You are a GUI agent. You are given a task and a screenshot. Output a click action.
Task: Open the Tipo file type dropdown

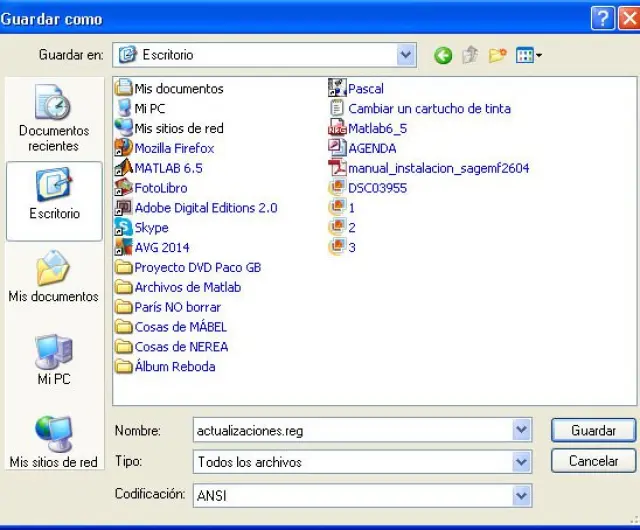pyautogui.click(x=521, y=462)
